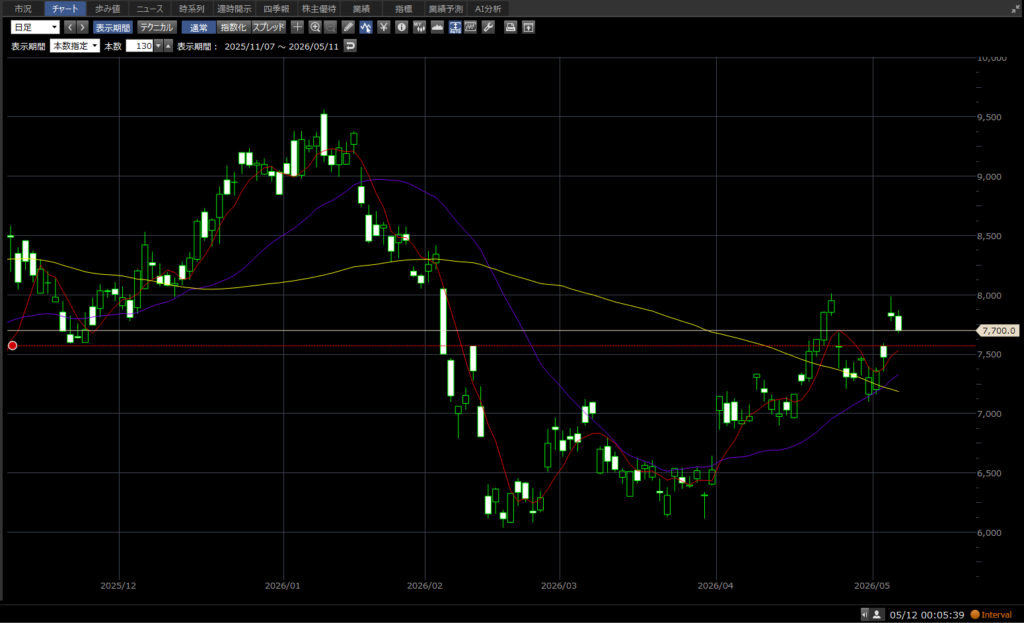Screen dimensions: 1024x623
Task: Open the 本数指定 period type dropdown
Action: click(x=75, y=46)
